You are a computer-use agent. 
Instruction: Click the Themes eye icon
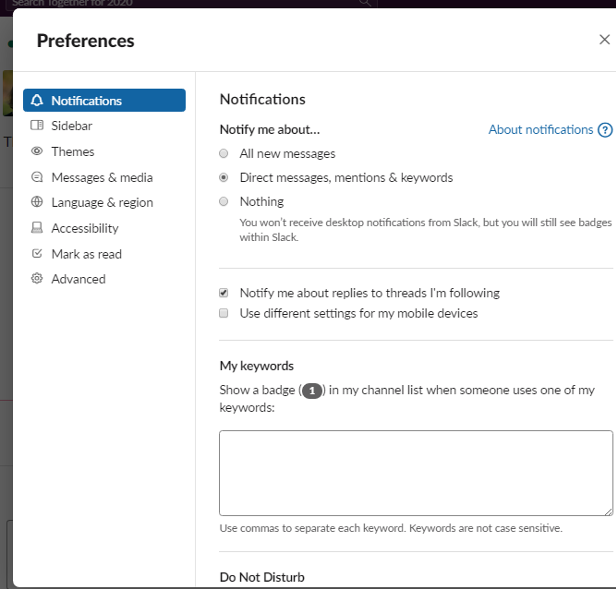(x=37, y=151)
